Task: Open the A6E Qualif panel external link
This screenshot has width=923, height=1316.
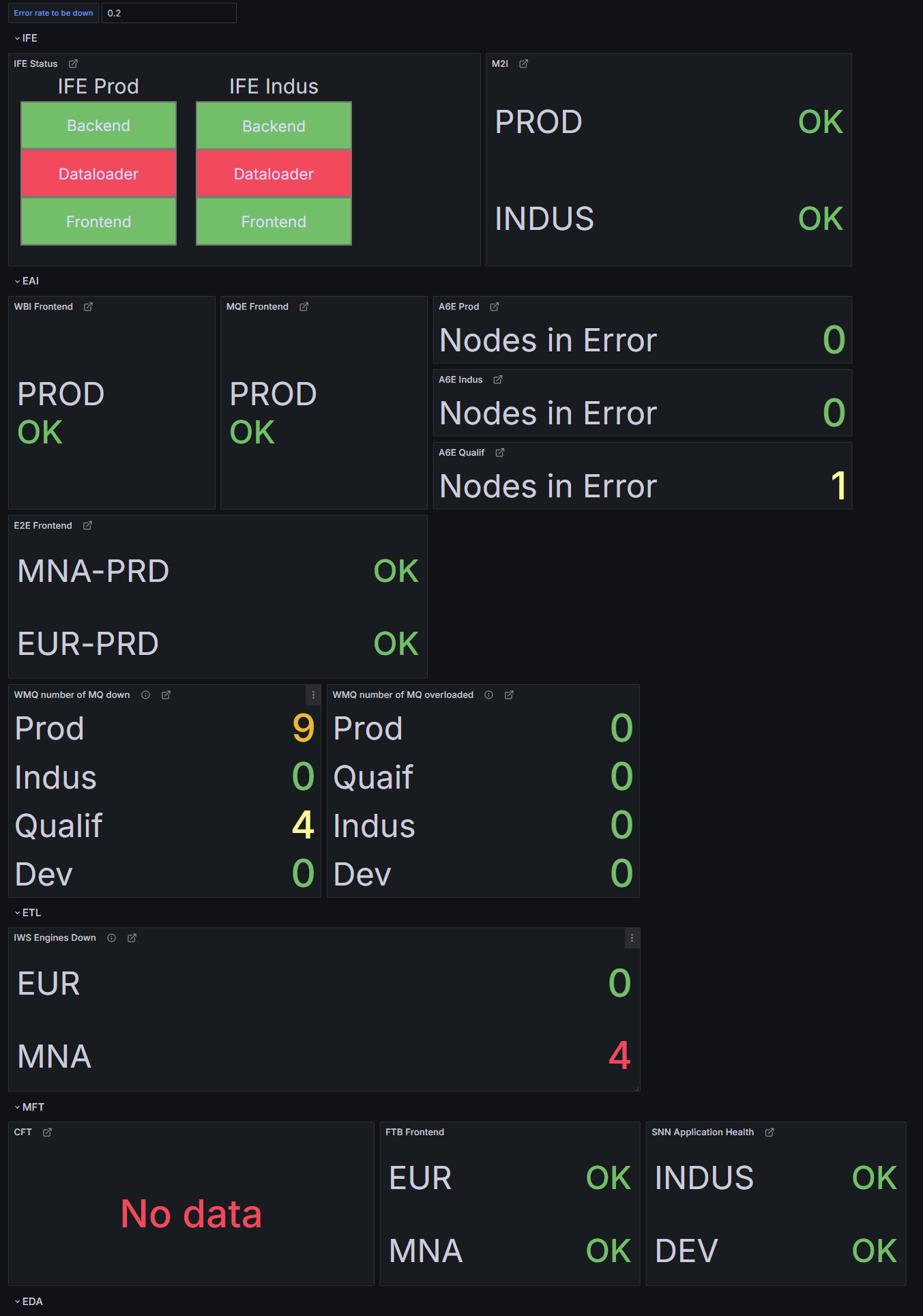Action: click(499, 452)
